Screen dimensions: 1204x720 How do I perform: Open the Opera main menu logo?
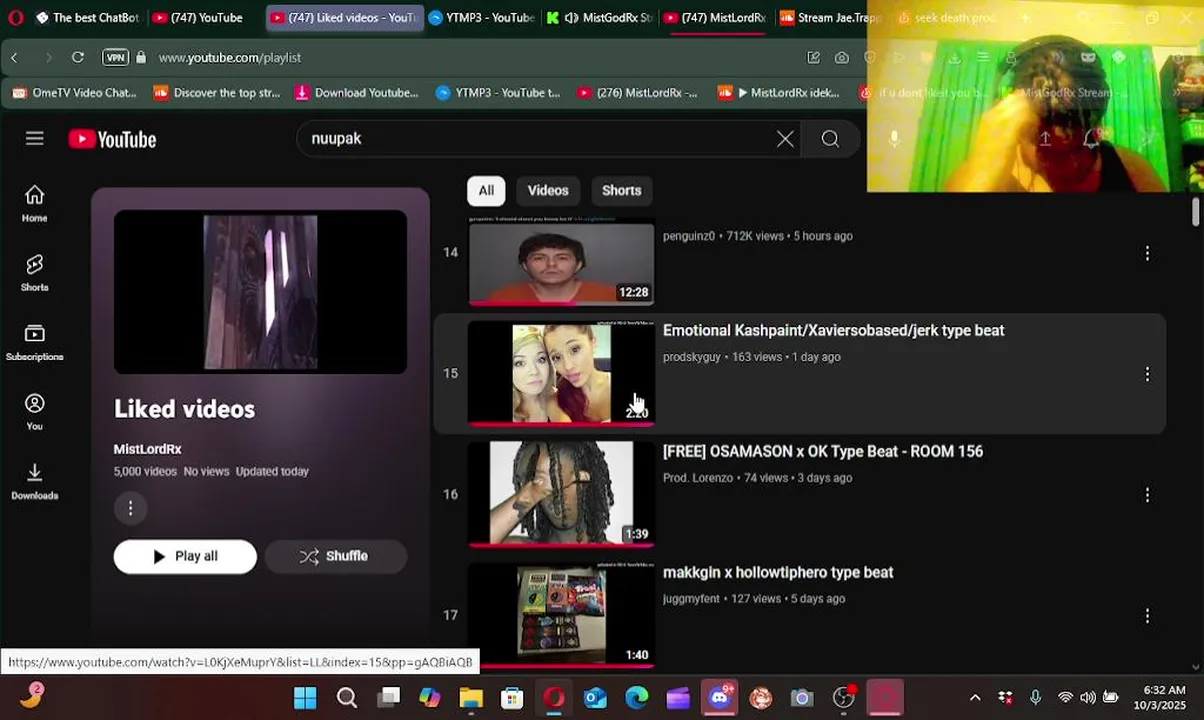pos(15,17)
